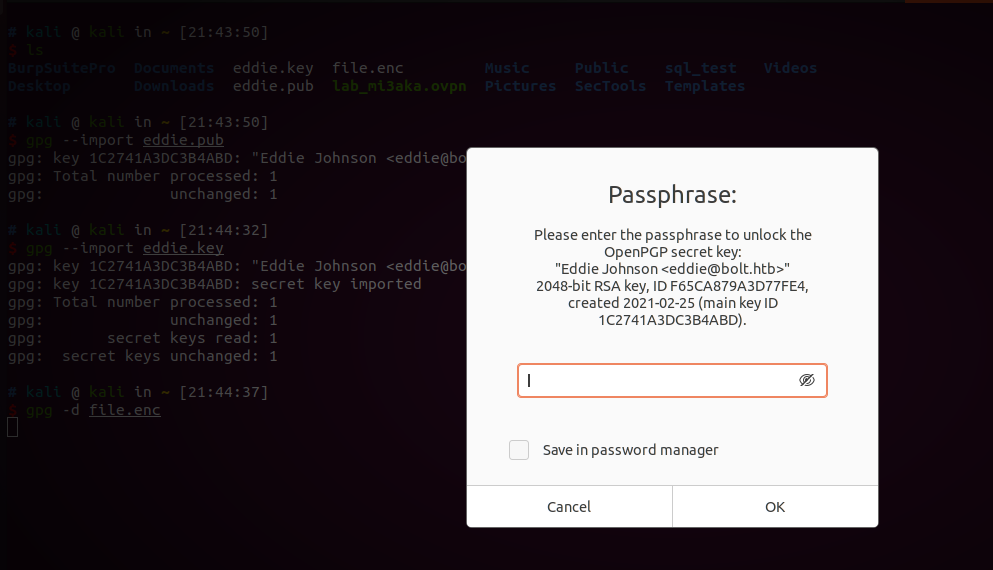Click the "Save in password manager" label
The width and height of the screenshot is (993, 570).
pyautogui.click(x=630, y=450)
